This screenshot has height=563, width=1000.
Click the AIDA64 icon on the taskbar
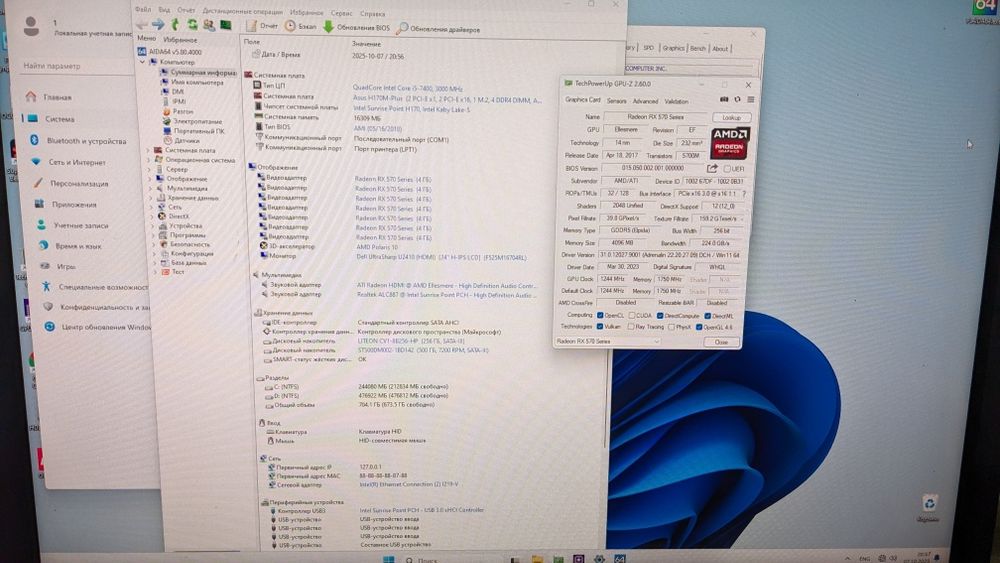[x=619, y=559]
